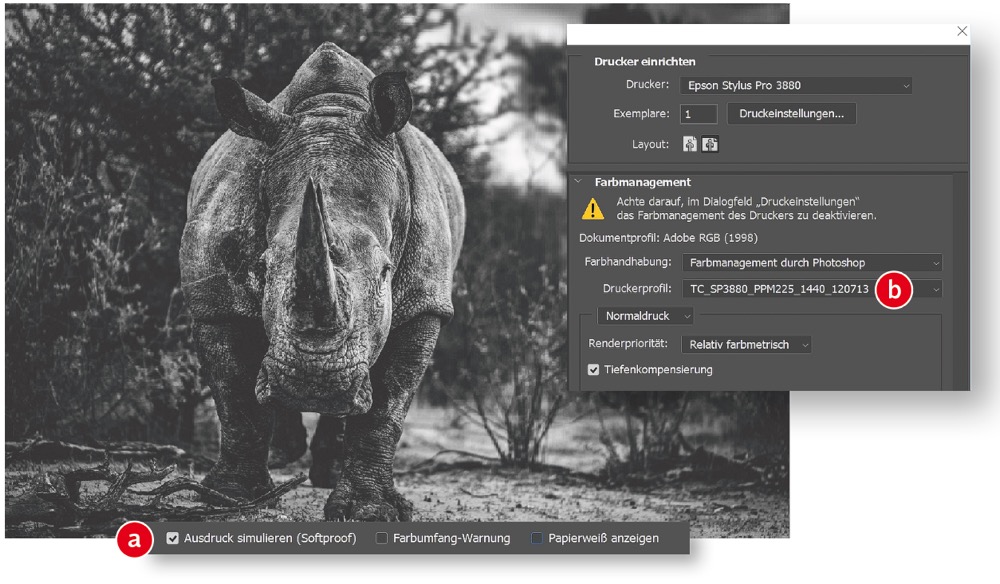Click the dialog's vertical scrollbar

tap(961, 280)
